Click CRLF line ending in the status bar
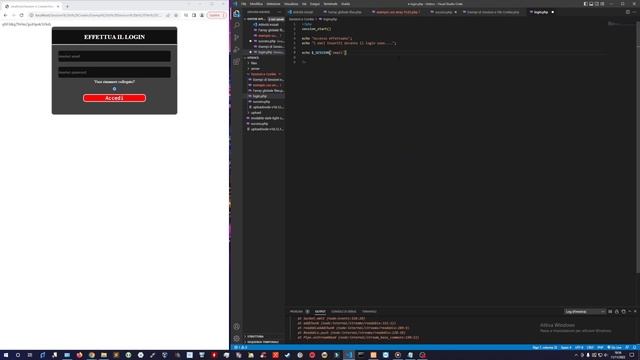The height and width of the screenshot is (360, 640). tap(590, 347)
